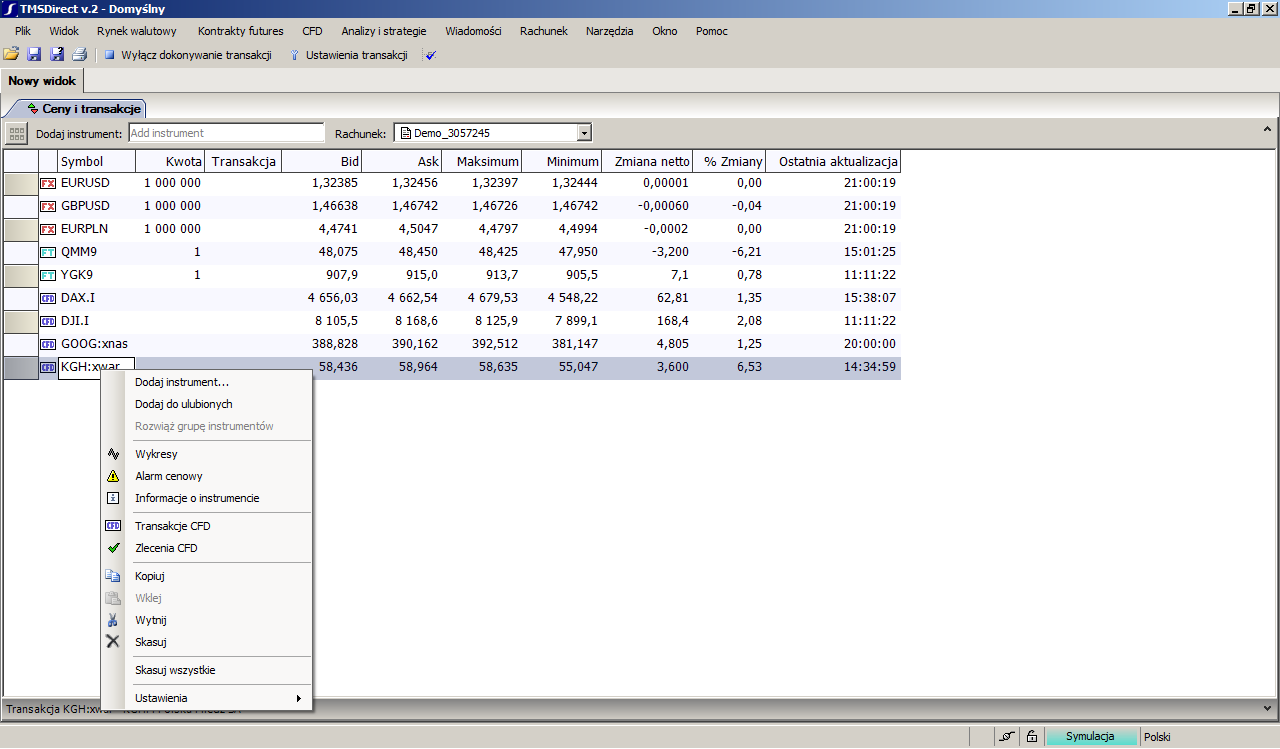This screenshot has height=749, width=1280.
Task: Click the copy icon next to Kopiuj
Action: click(113, 576)
